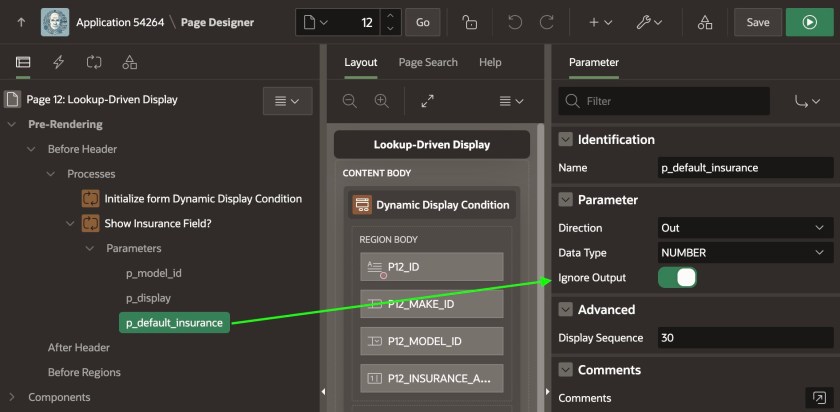Click the Run page play button
Screen dimensions: 840x412
[x=808, y=22]
